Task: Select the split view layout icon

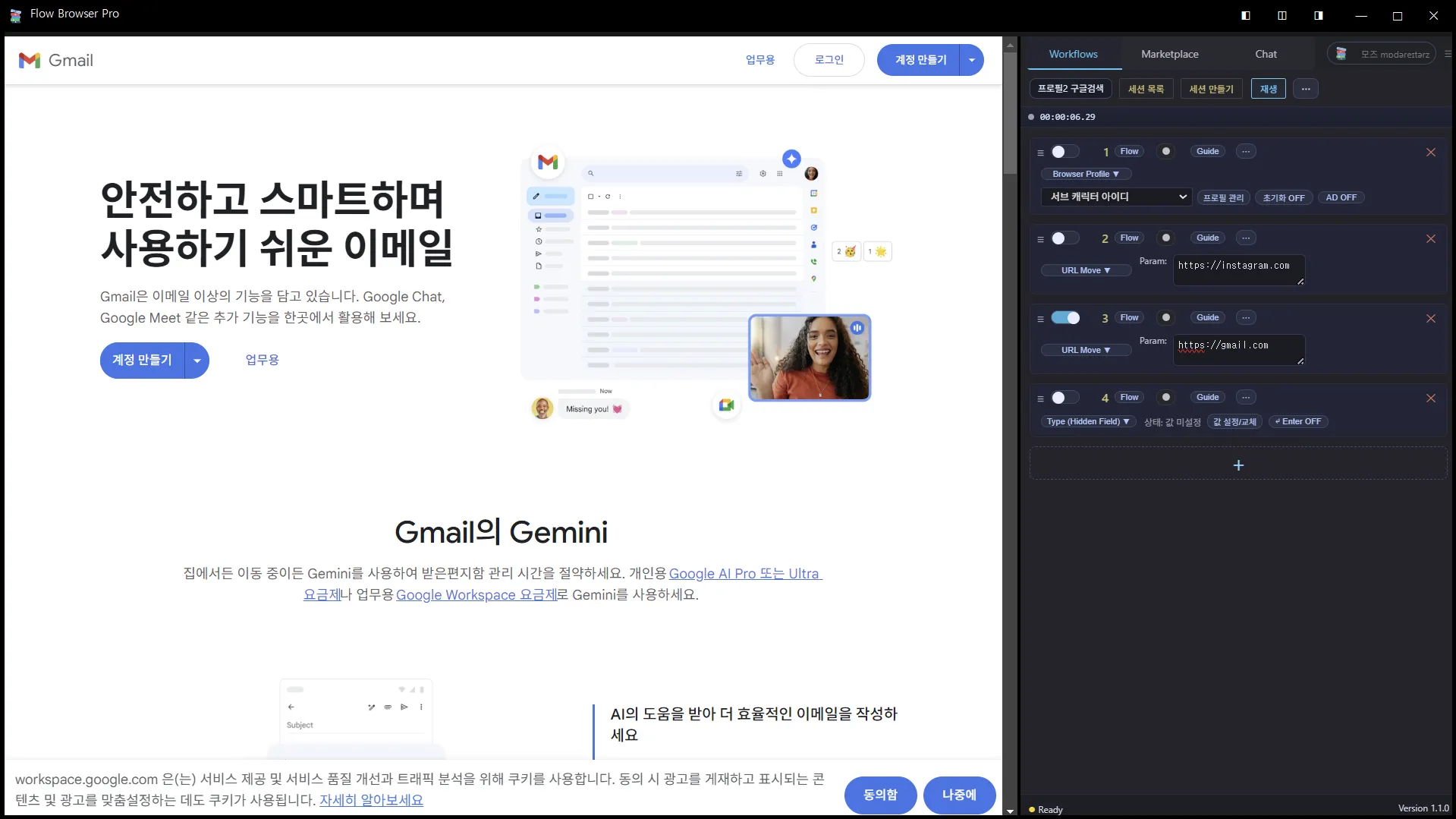Action: click(x=1281, y=15)
